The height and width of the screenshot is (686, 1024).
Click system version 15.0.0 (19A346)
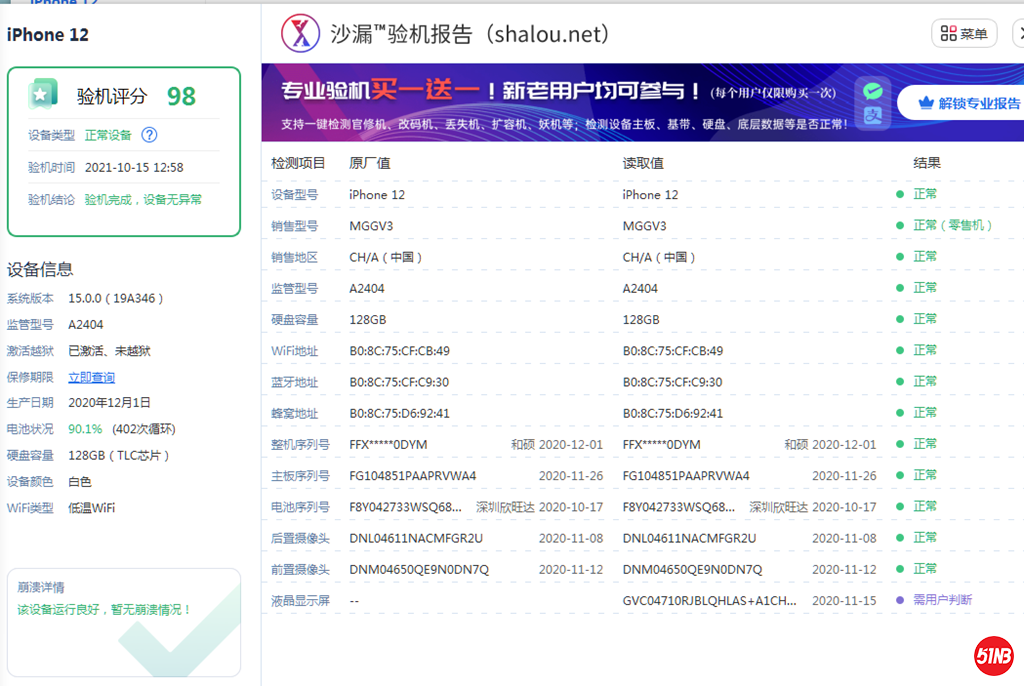(x=116, y=299)
